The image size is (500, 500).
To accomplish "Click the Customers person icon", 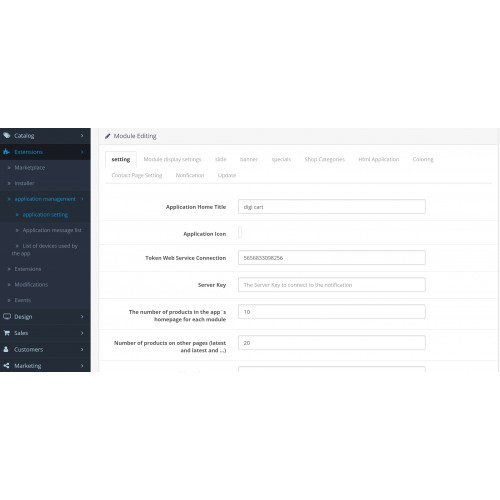I will (6, 349).
